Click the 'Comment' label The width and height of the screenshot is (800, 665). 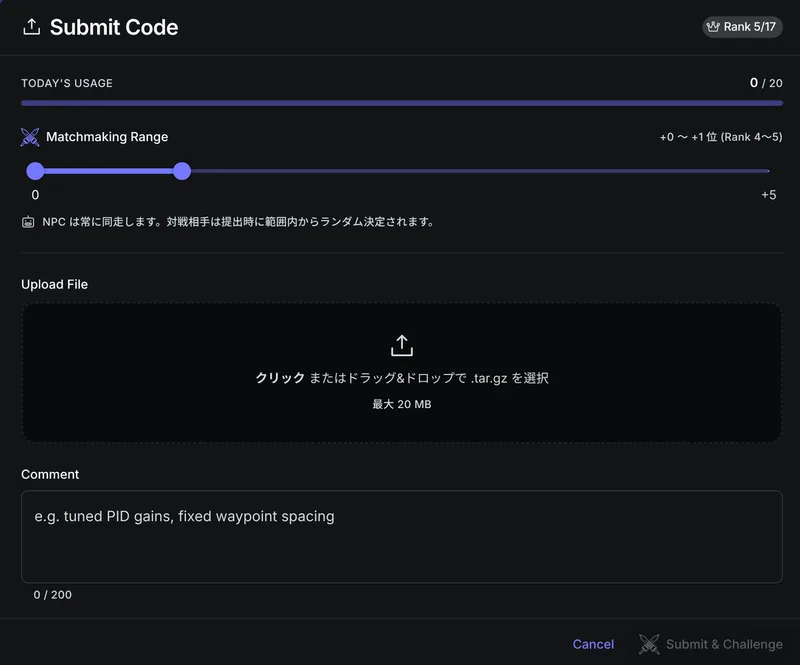coord(50,474)
